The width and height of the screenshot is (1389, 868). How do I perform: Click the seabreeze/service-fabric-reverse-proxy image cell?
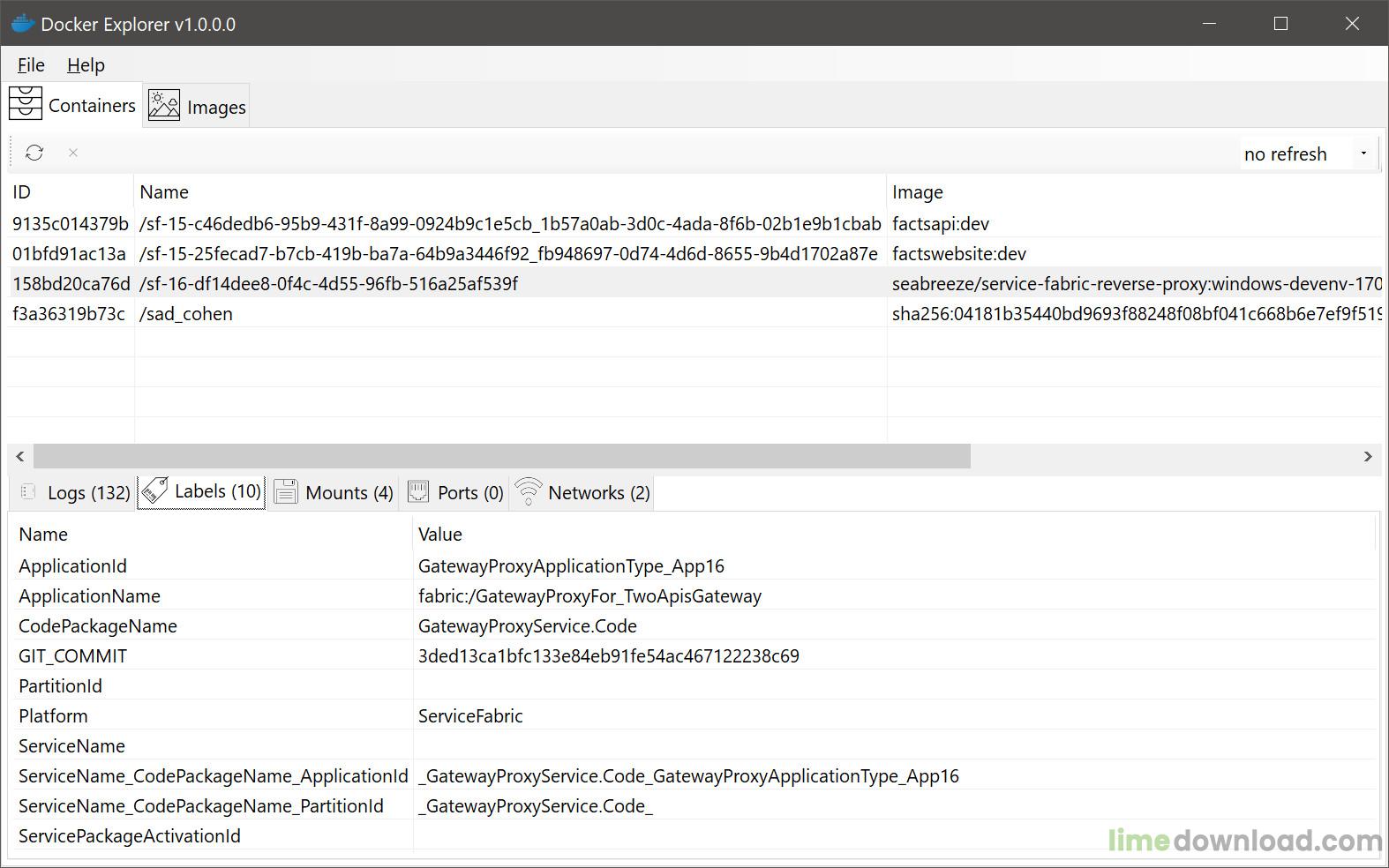coord(1137,283)
